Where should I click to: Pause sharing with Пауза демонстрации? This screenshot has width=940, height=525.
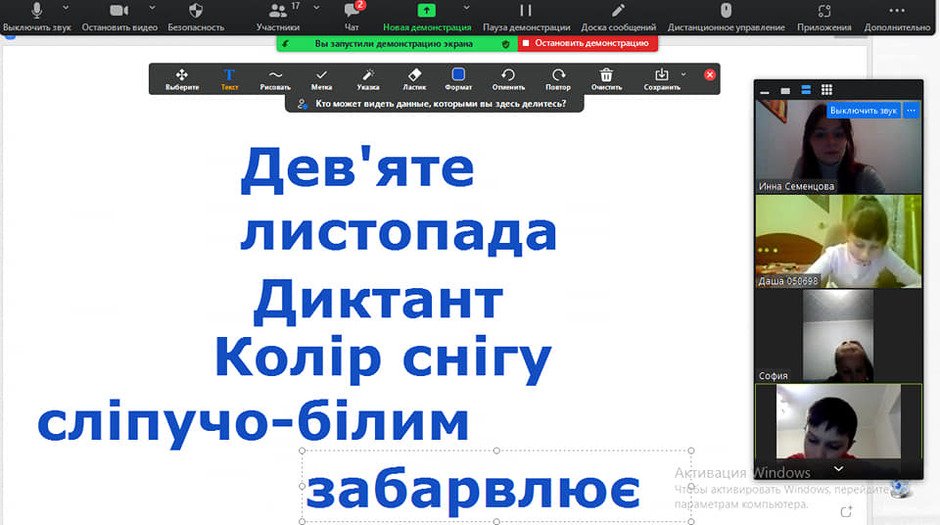[x=526, y=17]
